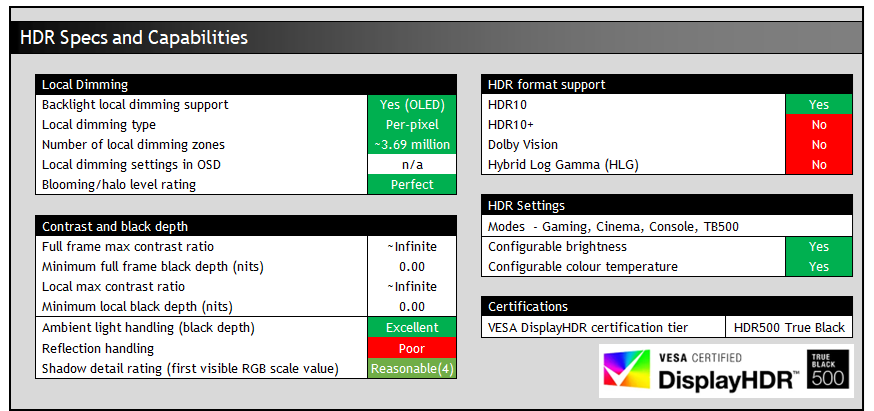Select the 'HDR format support' section header

(667, 85)
